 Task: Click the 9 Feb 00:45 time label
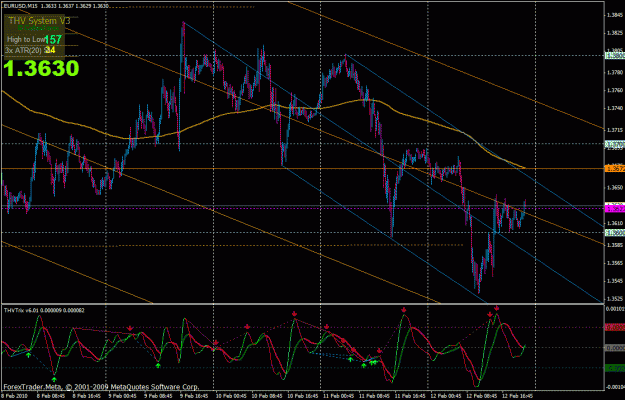click(x=121, y=396)
